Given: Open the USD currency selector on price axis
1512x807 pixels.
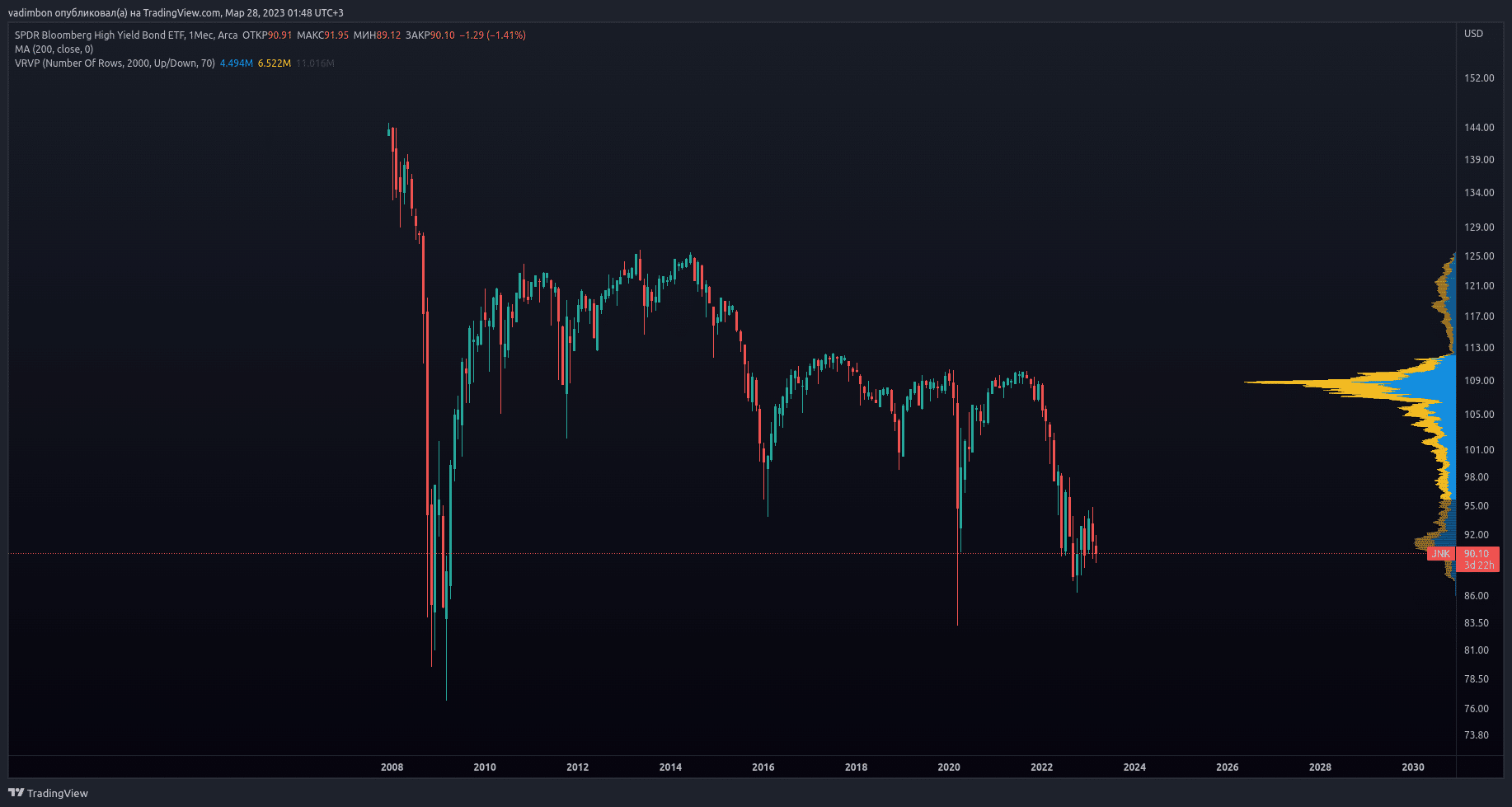Looking at the screenshot, I should (1473, 34).
